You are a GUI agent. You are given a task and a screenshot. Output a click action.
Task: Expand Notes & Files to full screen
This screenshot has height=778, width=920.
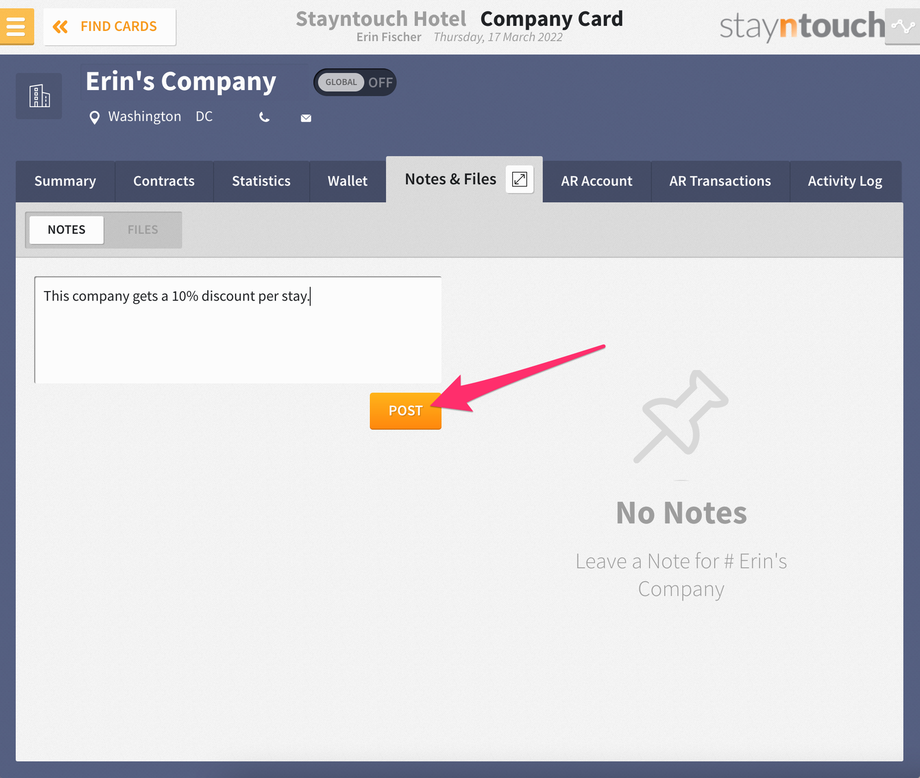(x=519, y=179)
